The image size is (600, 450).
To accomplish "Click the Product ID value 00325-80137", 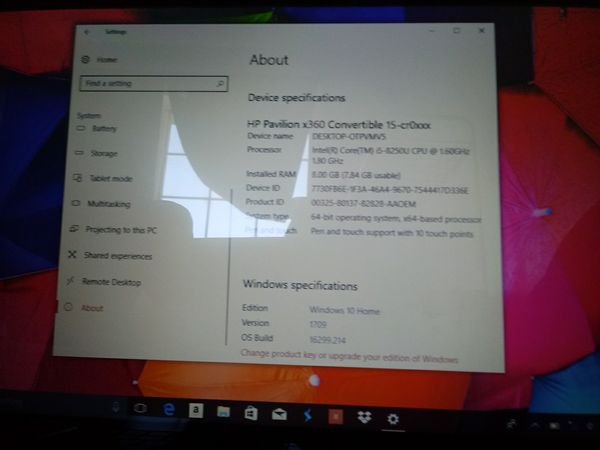I will pyautogui.click(x=363, y=204).
